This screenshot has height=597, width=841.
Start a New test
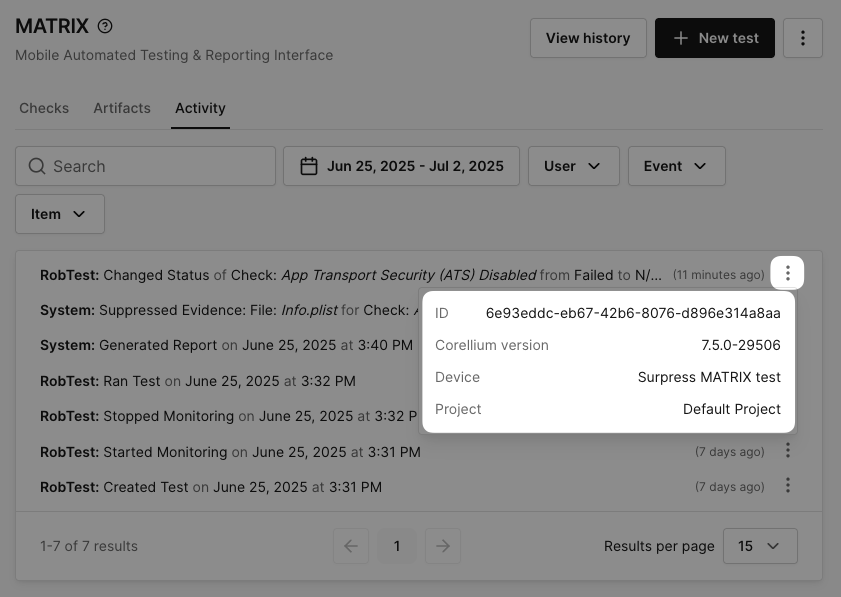714,38
